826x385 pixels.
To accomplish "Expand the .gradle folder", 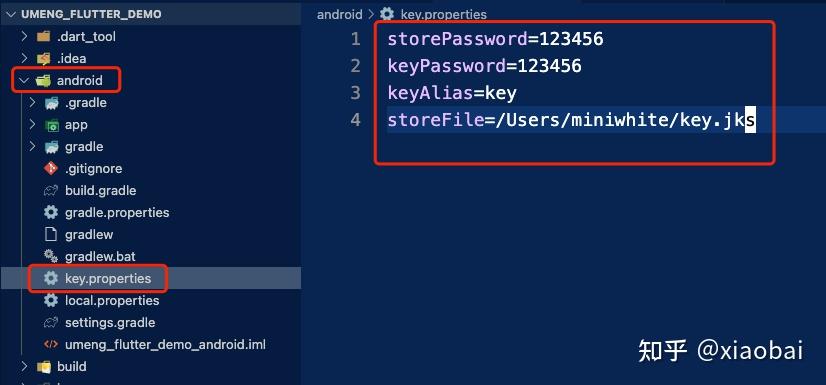I will (x=32, y=102).
